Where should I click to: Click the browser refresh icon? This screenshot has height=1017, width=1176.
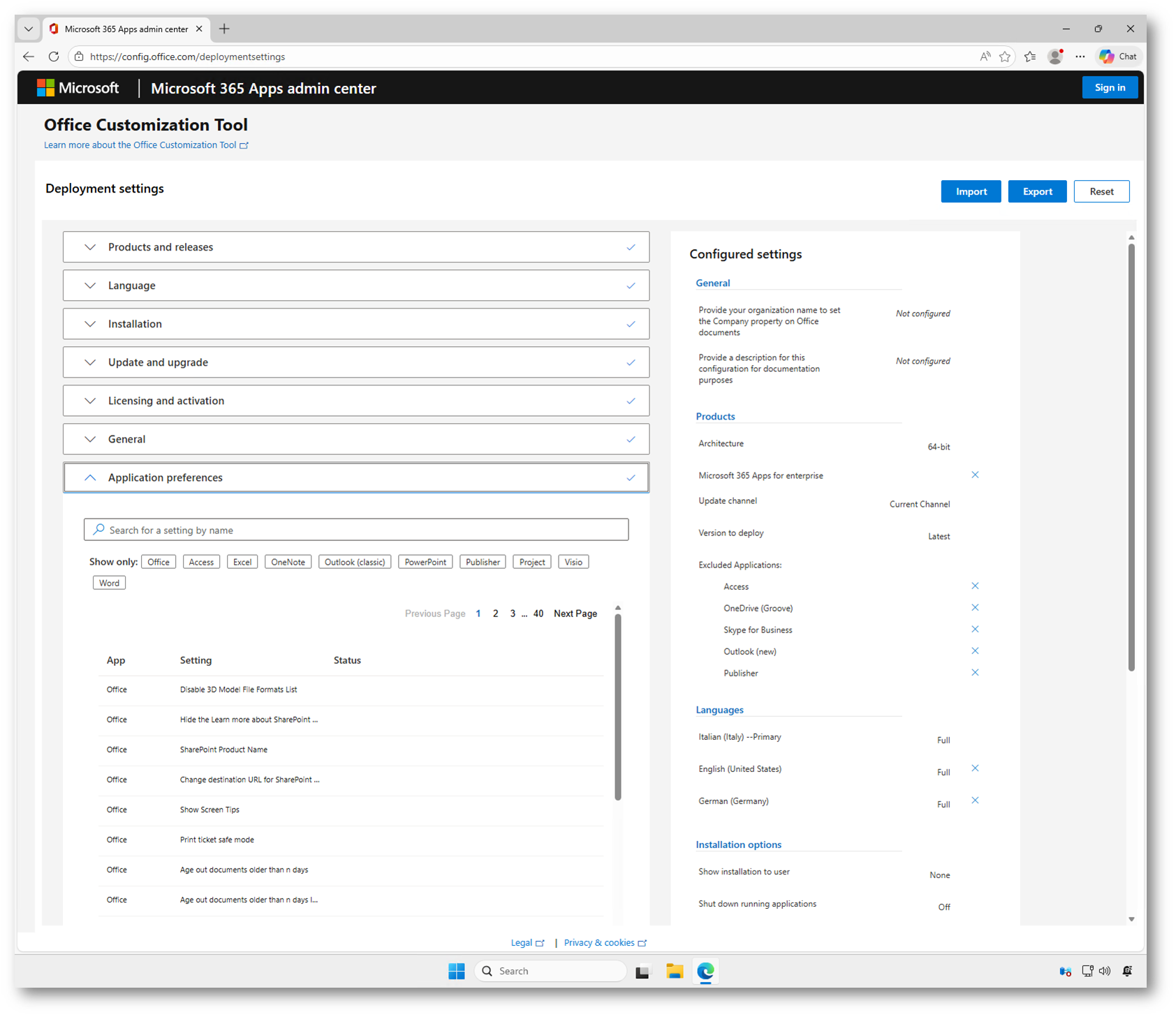[x=54, y=57]
